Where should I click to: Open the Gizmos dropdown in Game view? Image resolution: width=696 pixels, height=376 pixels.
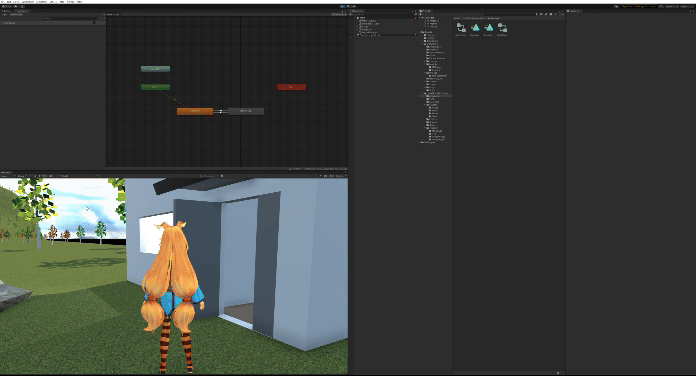pos(341,176)
